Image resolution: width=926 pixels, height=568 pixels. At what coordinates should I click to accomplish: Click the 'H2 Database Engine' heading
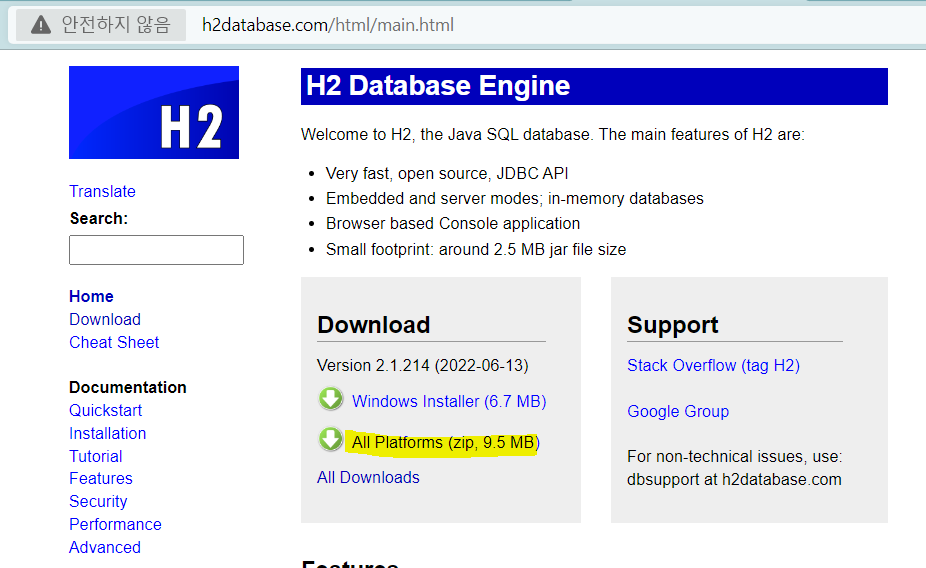coord(438,86)
